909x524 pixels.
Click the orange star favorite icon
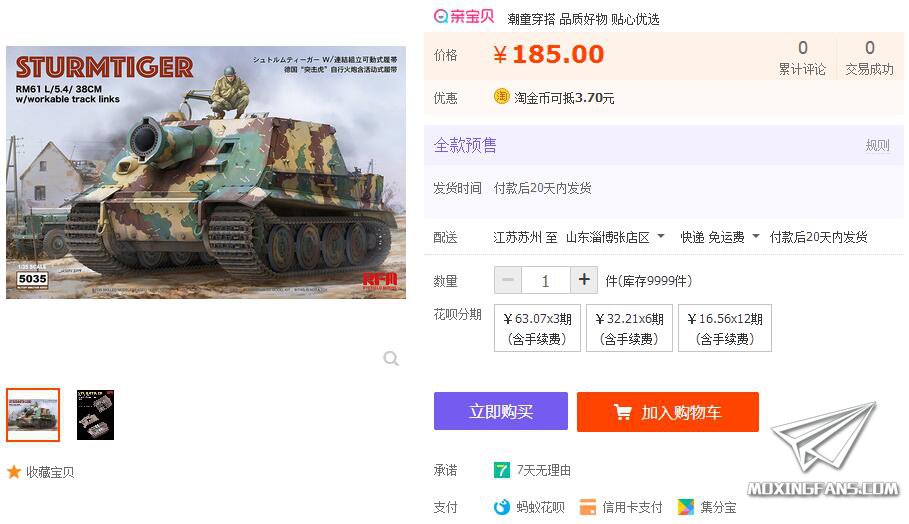click(13, 472)
